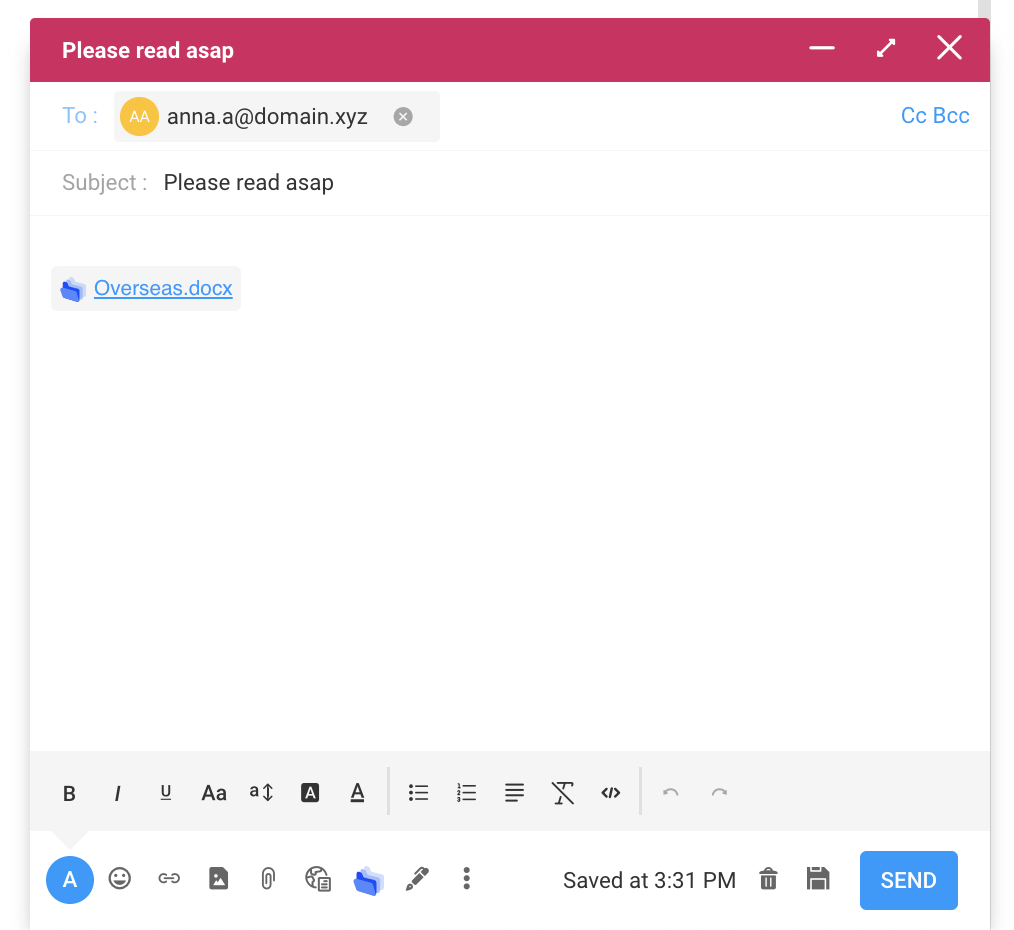Pick text background highlight color

click(310, 793)
